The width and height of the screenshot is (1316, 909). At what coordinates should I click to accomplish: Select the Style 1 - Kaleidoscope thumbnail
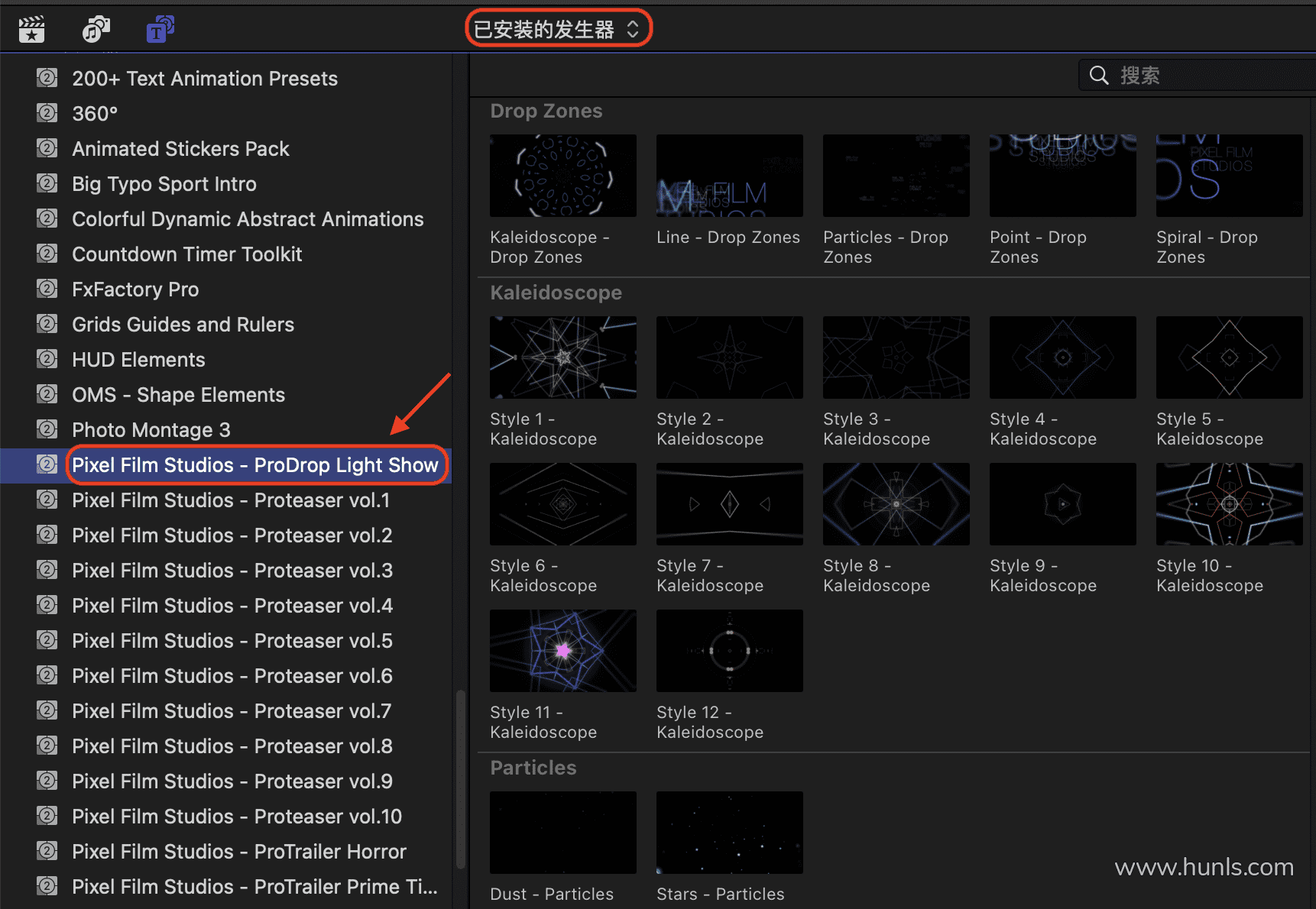pyautogui.click(x=563, y=357)
